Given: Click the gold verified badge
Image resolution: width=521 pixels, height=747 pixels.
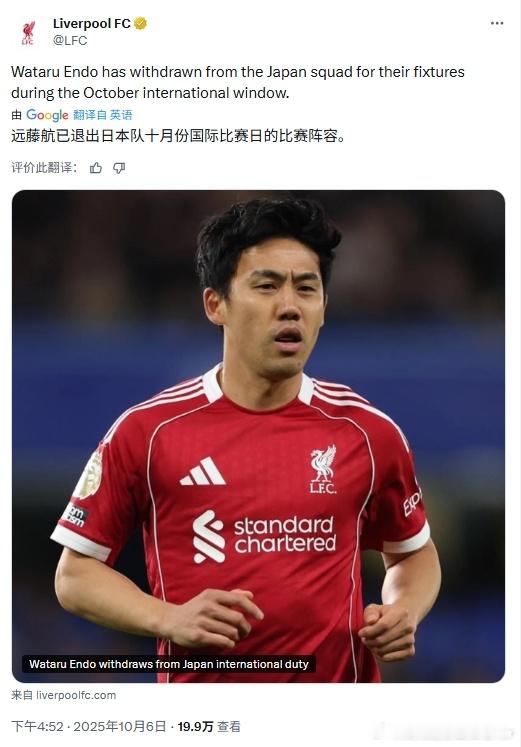Looking at the screenshot, I should tap(140, 23).
